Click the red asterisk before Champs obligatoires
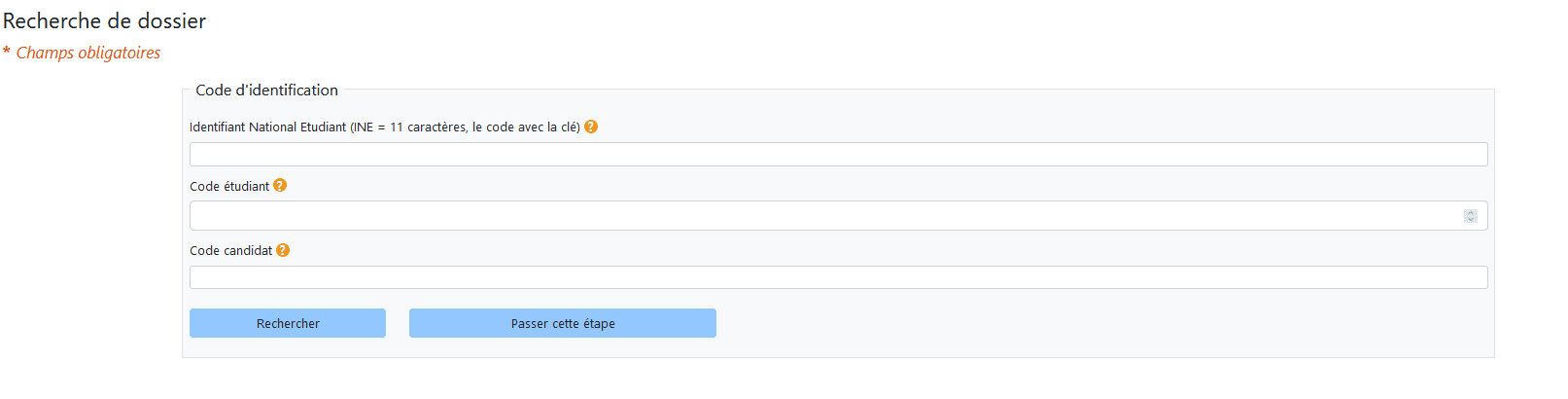The height and width of the screenshot is (399, 1568). (x=7, y=52)
